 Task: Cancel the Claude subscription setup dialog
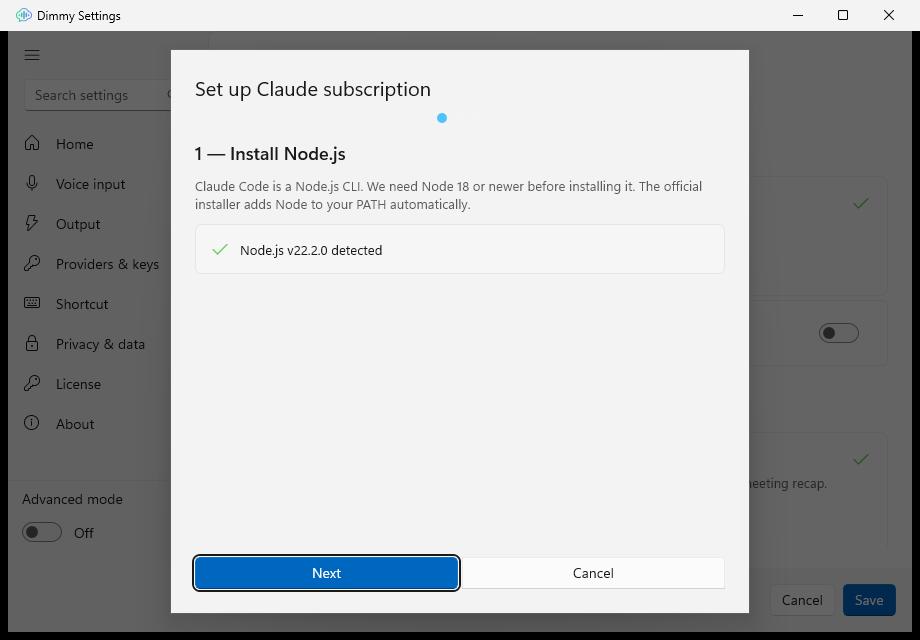[x=593, y=573]
